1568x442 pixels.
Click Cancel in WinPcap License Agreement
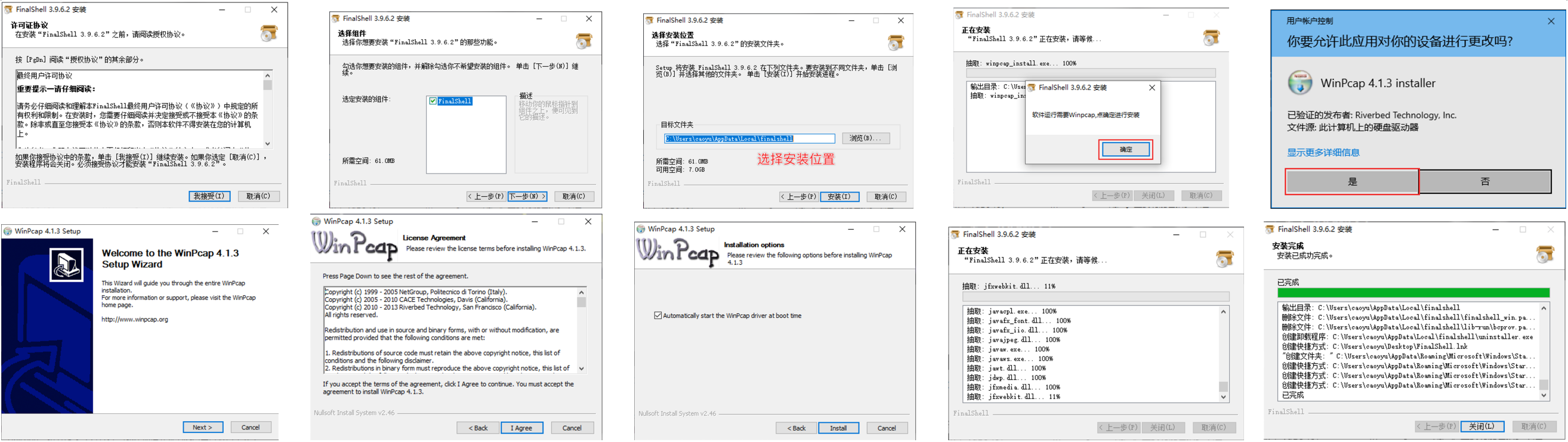572,428
